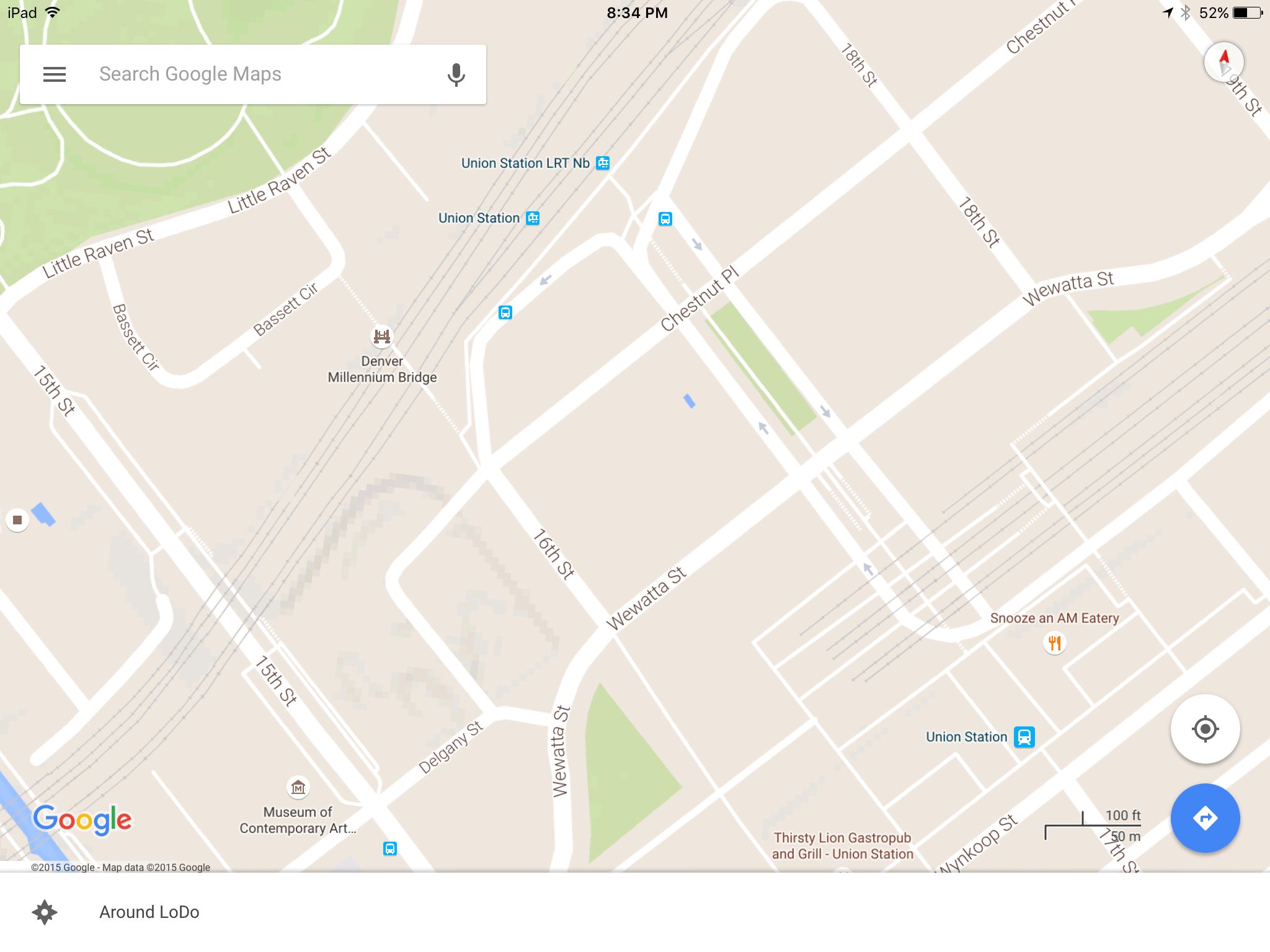Tap the Union Station light rail label
This screenshot has width=1270, height=952.
[479, 218]
